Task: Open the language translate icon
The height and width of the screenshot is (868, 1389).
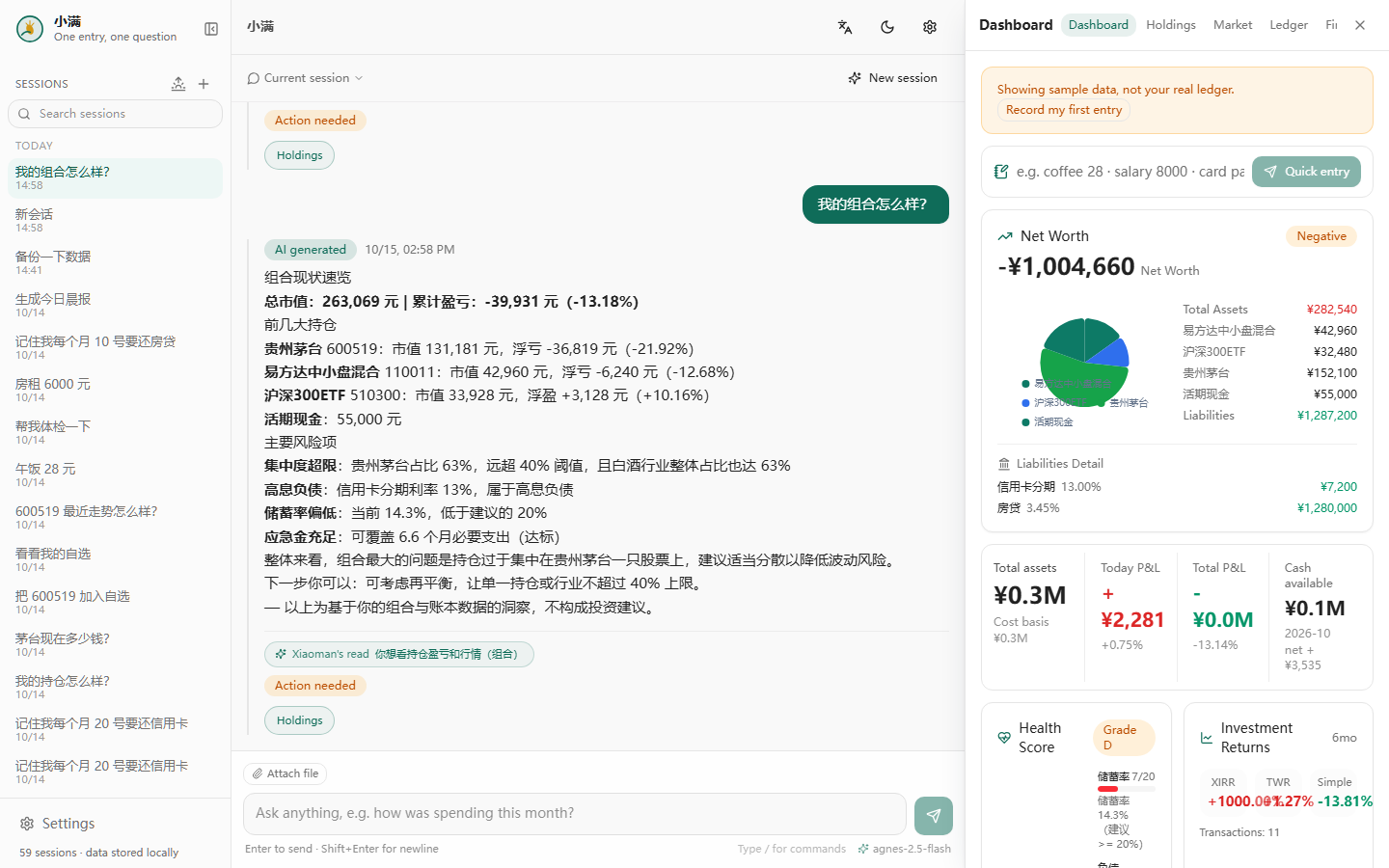Action: tap(845, 27)
